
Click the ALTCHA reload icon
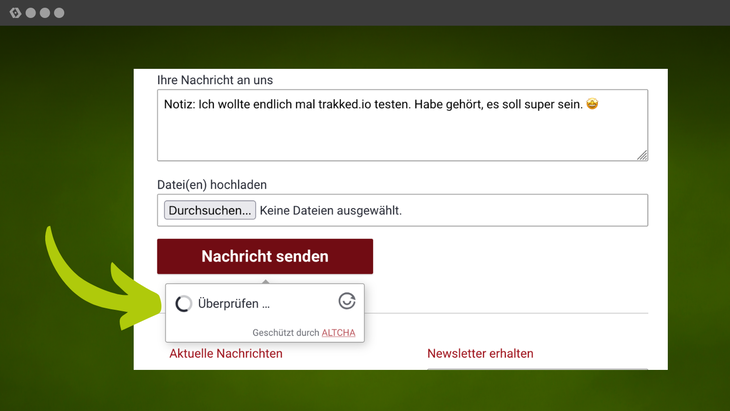[347, 301]
